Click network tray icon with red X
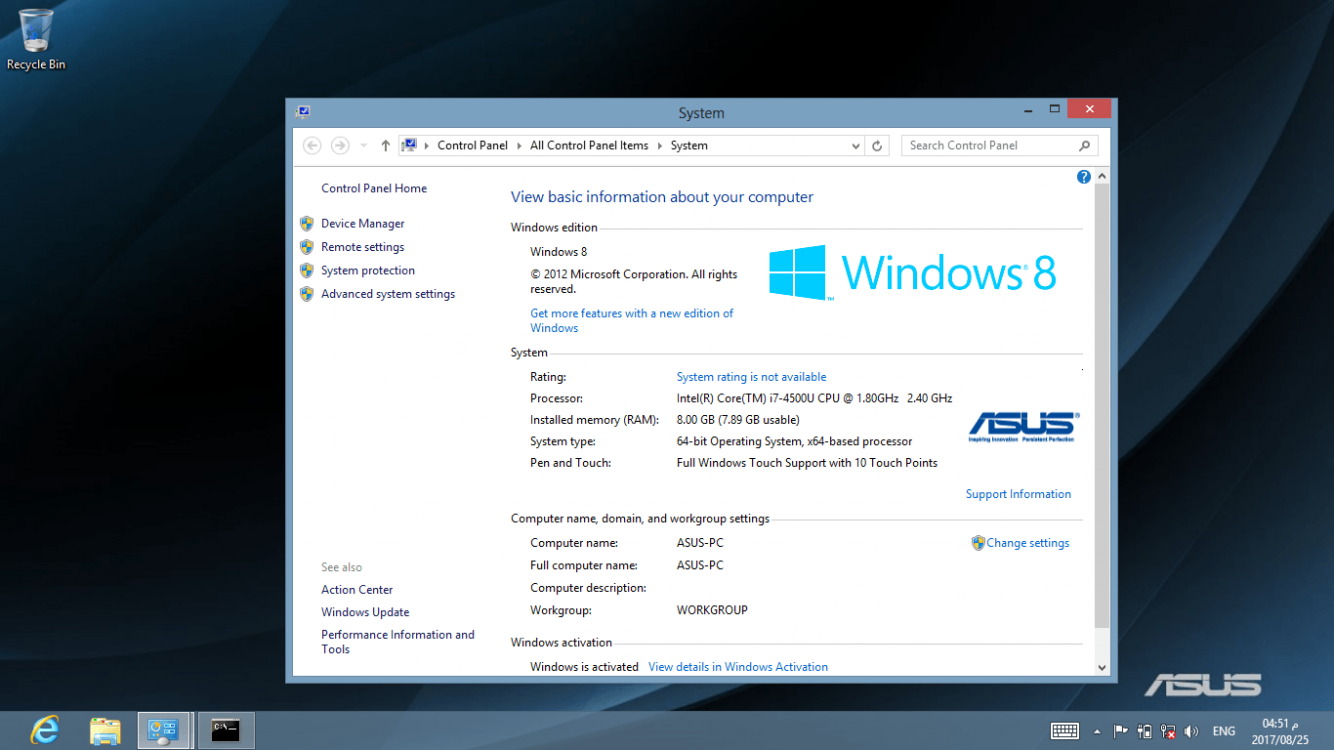The image size is (1334, 750). coord(1168,732)
